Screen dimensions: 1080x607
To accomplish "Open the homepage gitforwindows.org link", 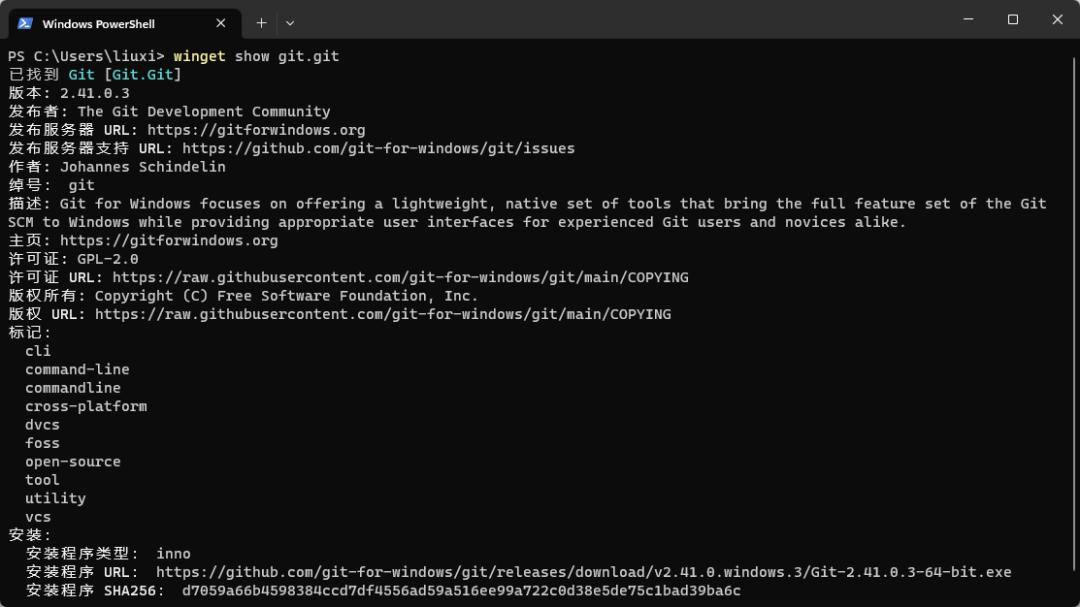I will tap(169, 240).
